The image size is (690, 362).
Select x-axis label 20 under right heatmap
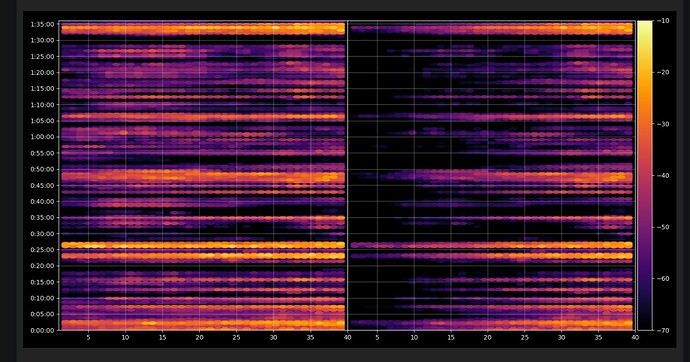pyautogui.click(x=488, y=338)
